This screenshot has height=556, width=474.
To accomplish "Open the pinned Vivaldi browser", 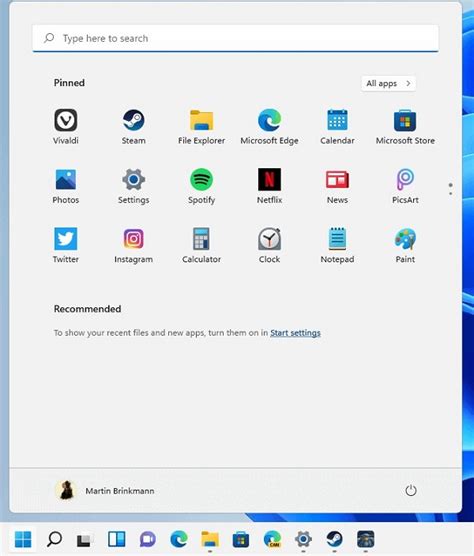I will pyautogui.click(x=66, y=127).
